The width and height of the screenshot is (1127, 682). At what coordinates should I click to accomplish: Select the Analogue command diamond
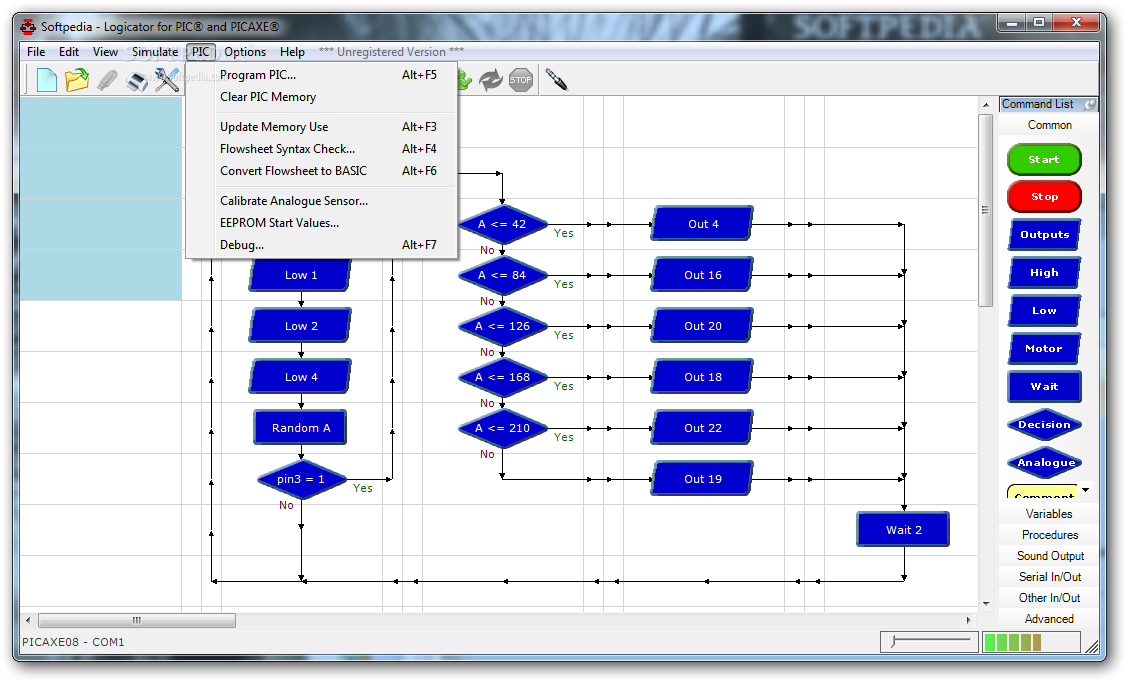pos(1044,463)
